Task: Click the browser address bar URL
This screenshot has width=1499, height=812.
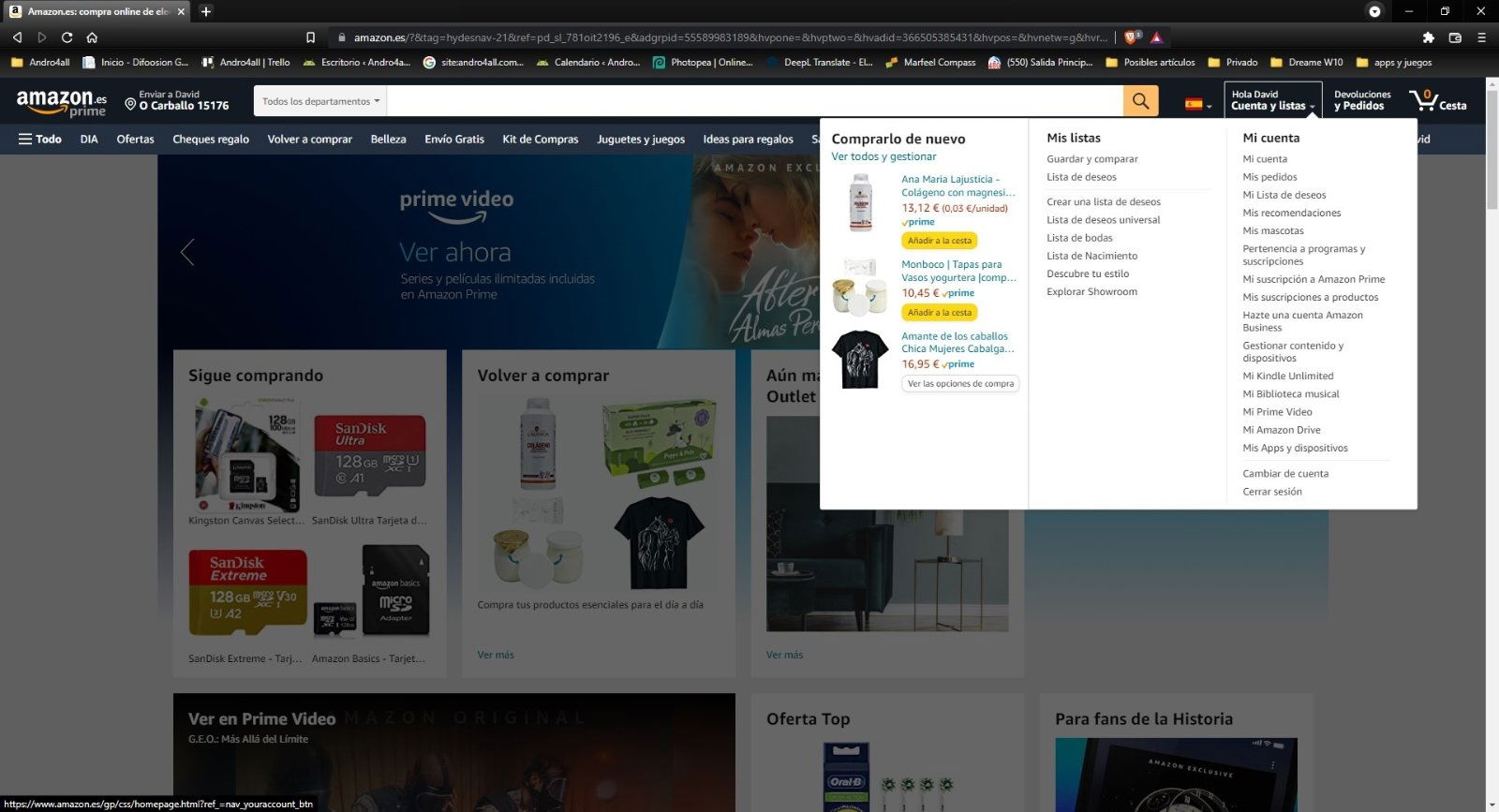Action: (729, 37)
